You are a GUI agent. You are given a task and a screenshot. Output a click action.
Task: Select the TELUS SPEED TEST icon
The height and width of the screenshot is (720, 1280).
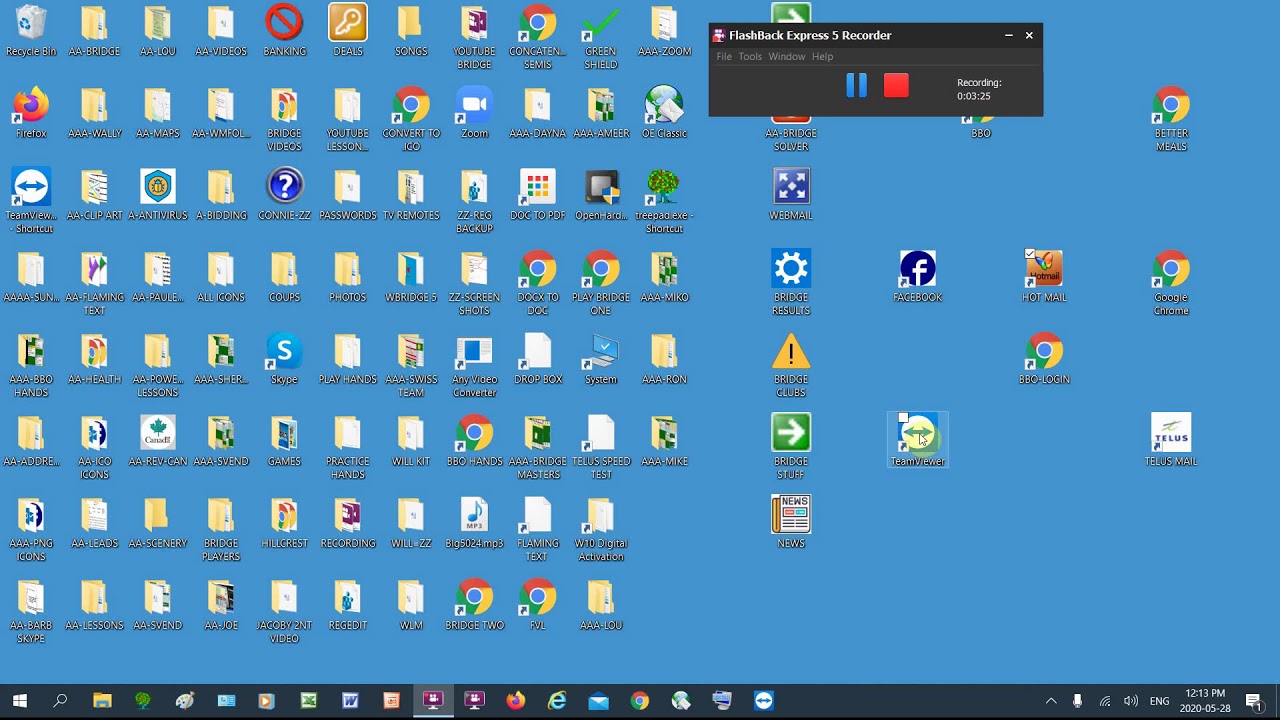click(601, 448)
